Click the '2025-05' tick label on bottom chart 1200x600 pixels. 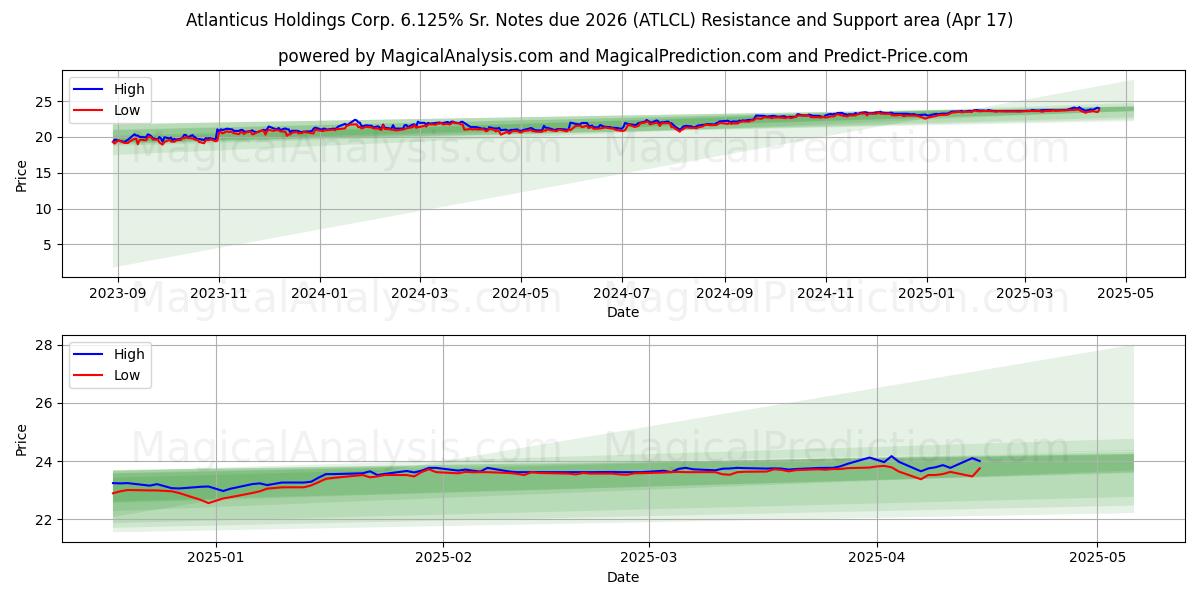click(x=1097, y=559)
